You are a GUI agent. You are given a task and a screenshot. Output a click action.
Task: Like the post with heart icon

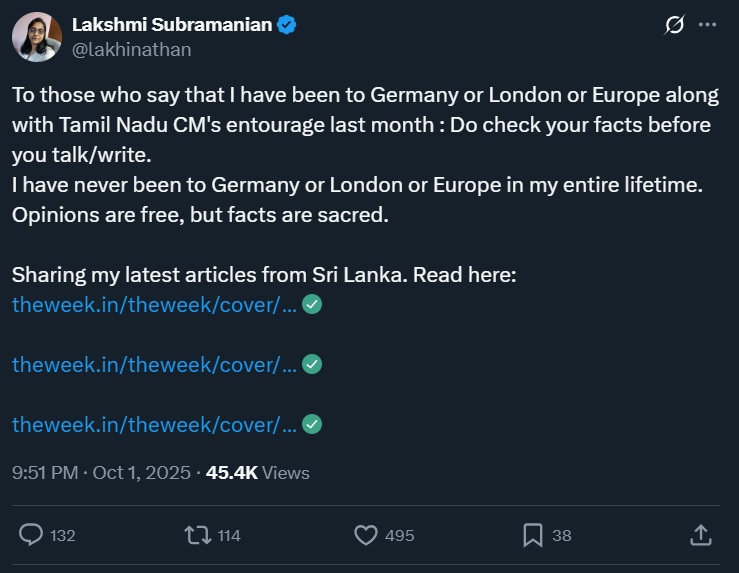tap(365, 535)
